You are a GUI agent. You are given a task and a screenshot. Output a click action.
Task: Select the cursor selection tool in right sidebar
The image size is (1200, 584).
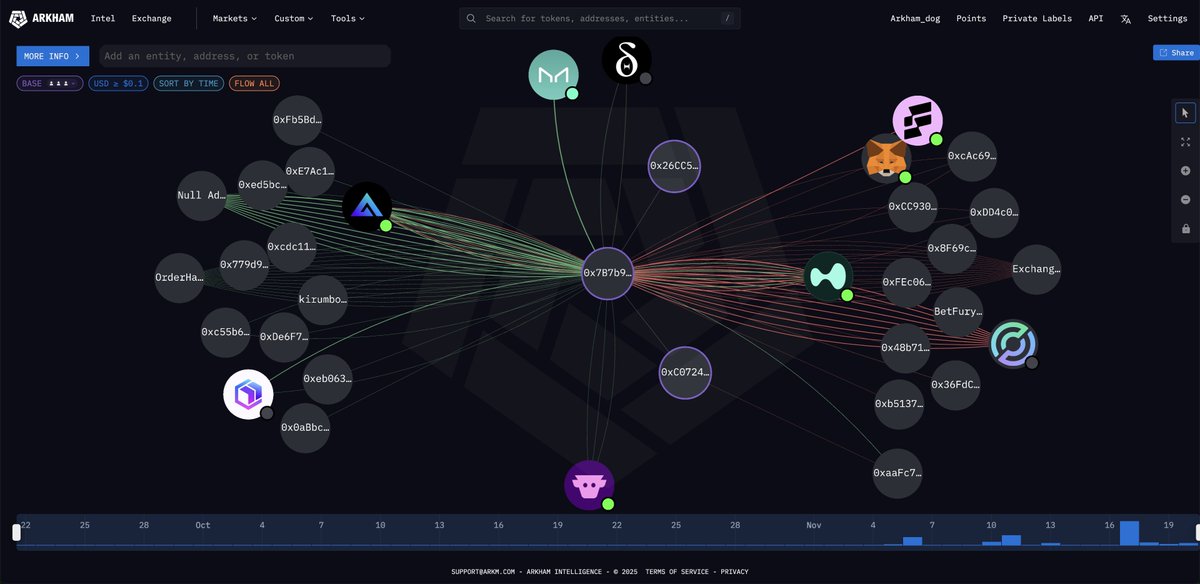click(1186, 112)
